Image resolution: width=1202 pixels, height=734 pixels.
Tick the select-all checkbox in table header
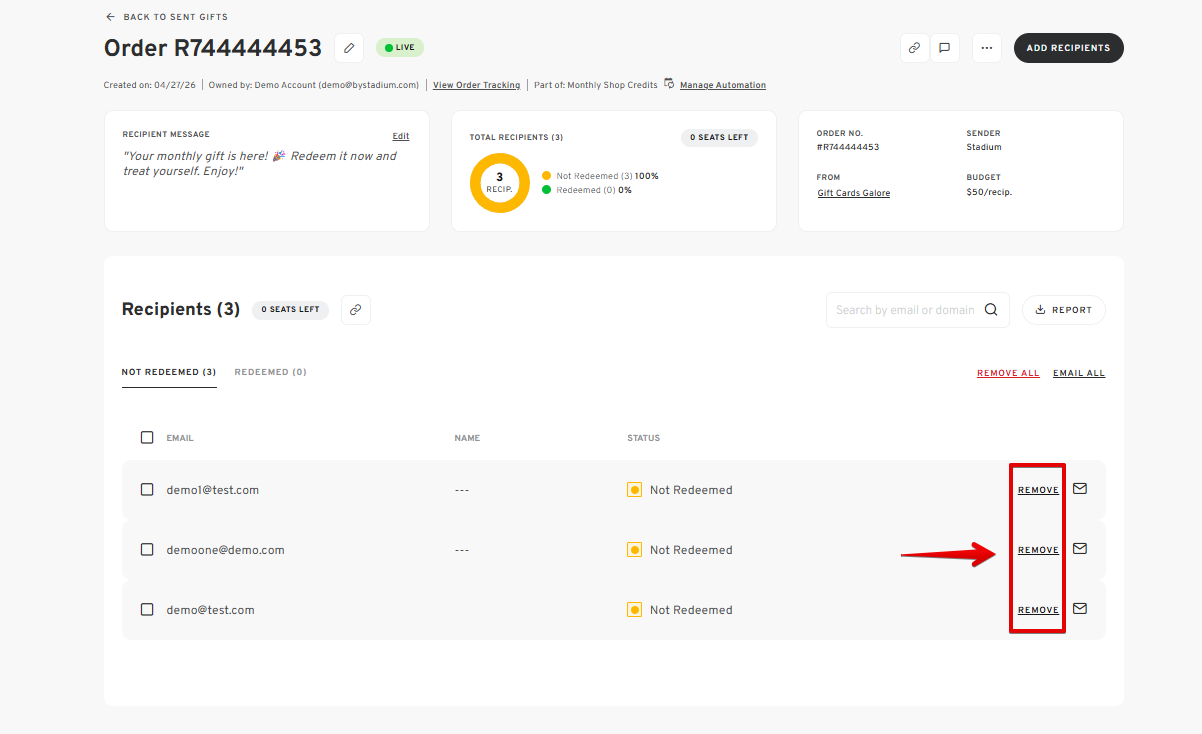[147, 437]
